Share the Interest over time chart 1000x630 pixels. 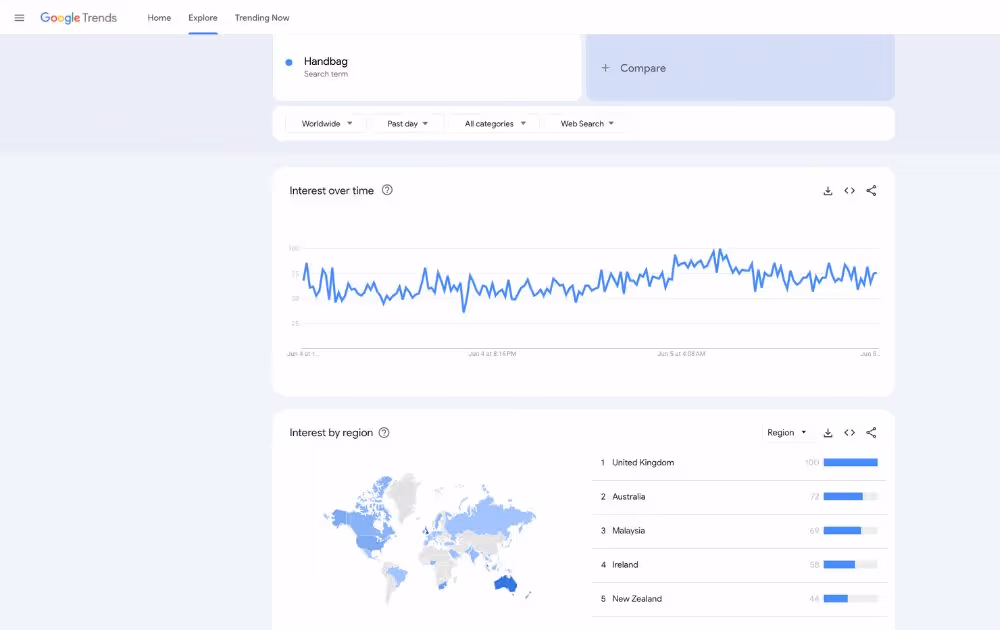[871, 191]
